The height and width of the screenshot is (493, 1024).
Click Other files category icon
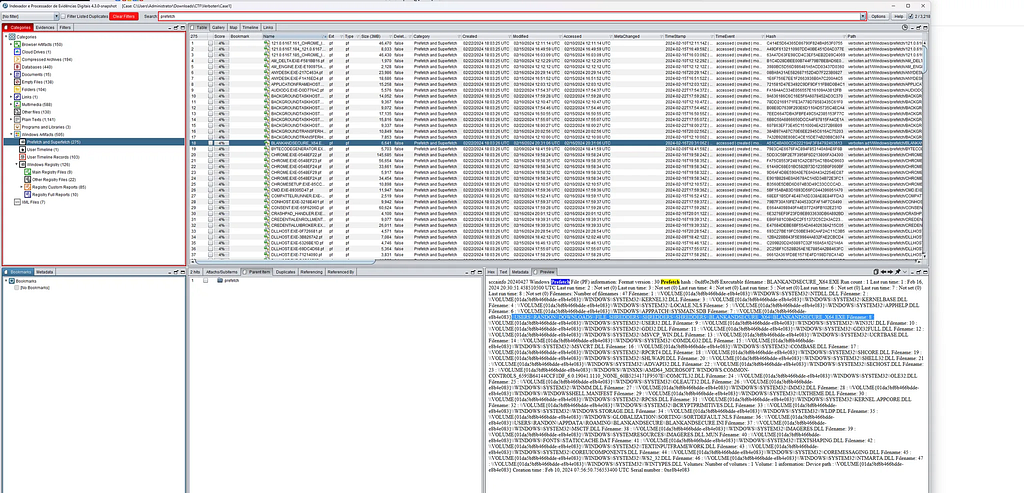pos(16,112)
